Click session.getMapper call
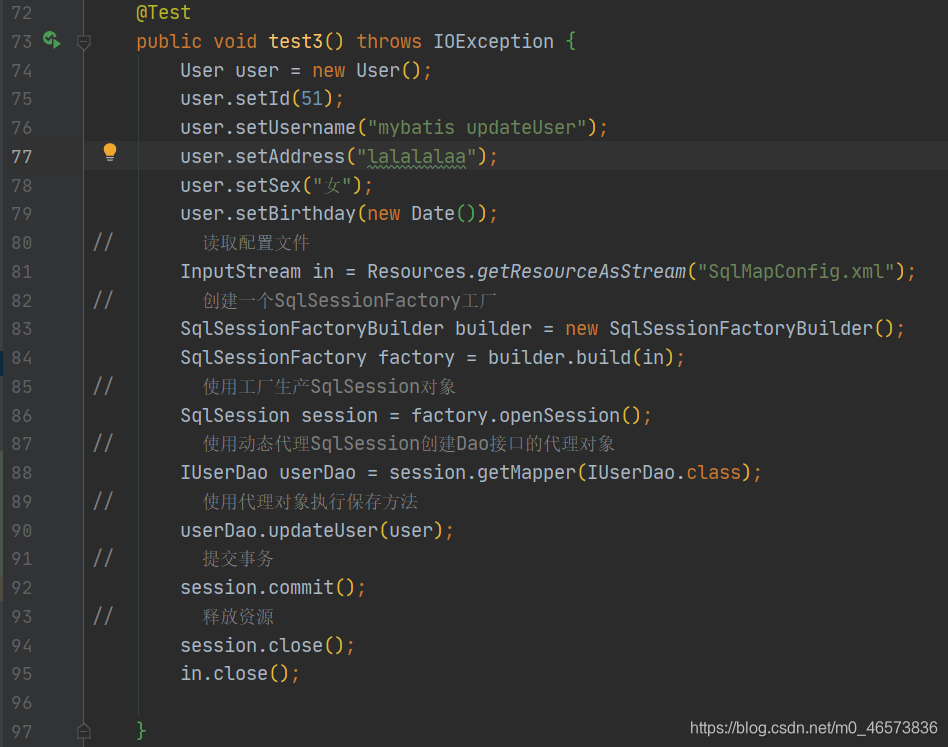948x747 pixels. (482, 472)
